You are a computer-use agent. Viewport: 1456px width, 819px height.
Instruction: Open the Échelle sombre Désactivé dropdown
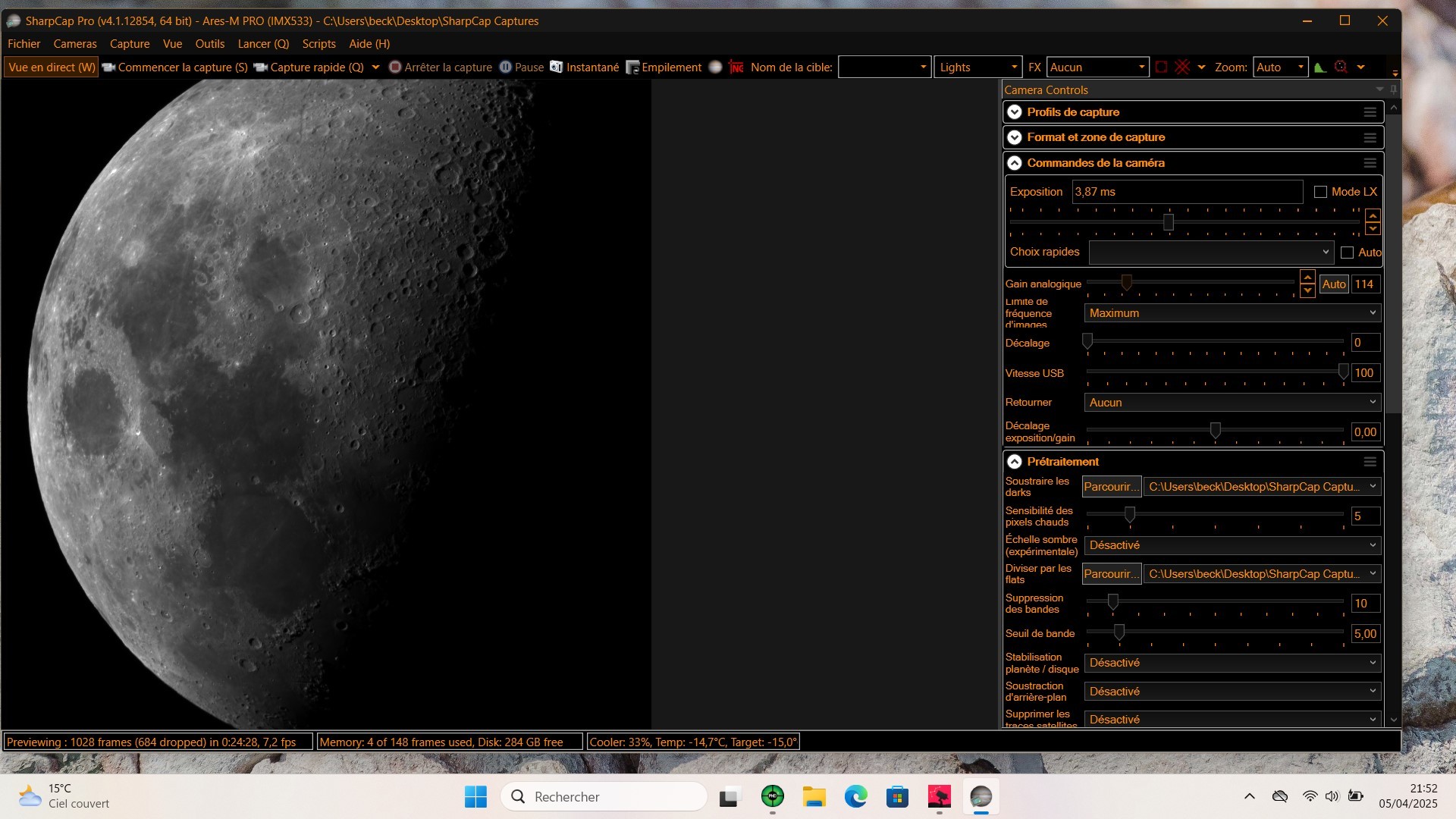(1232, 545)
